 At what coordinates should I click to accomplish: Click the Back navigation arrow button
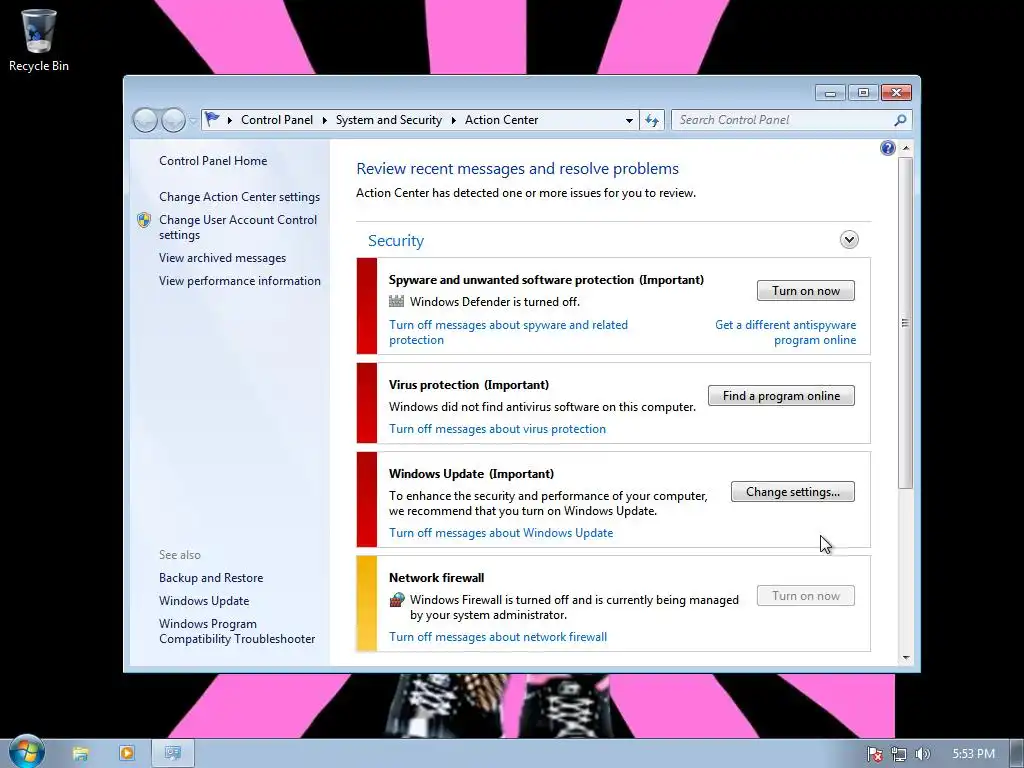click(x=145, y=120)
